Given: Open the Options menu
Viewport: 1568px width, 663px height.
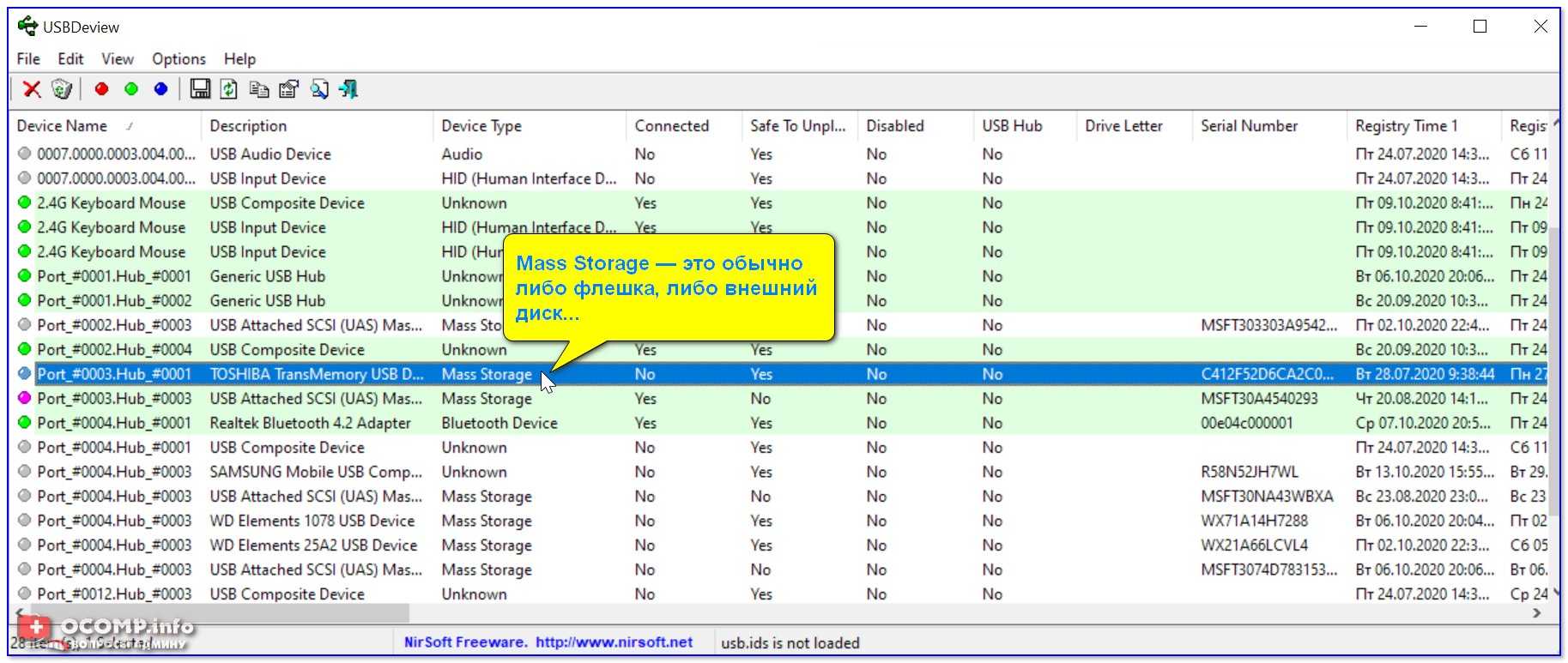Looking at the screenshot, I should (x=179, y=59).
